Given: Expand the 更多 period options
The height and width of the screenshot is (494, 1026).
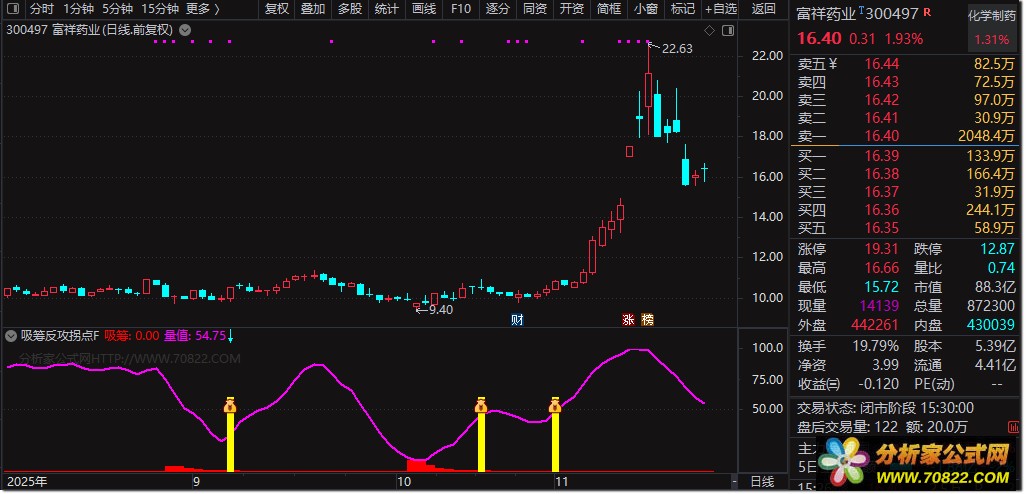Looking at the screenshot, I should [x=203, y=9].
